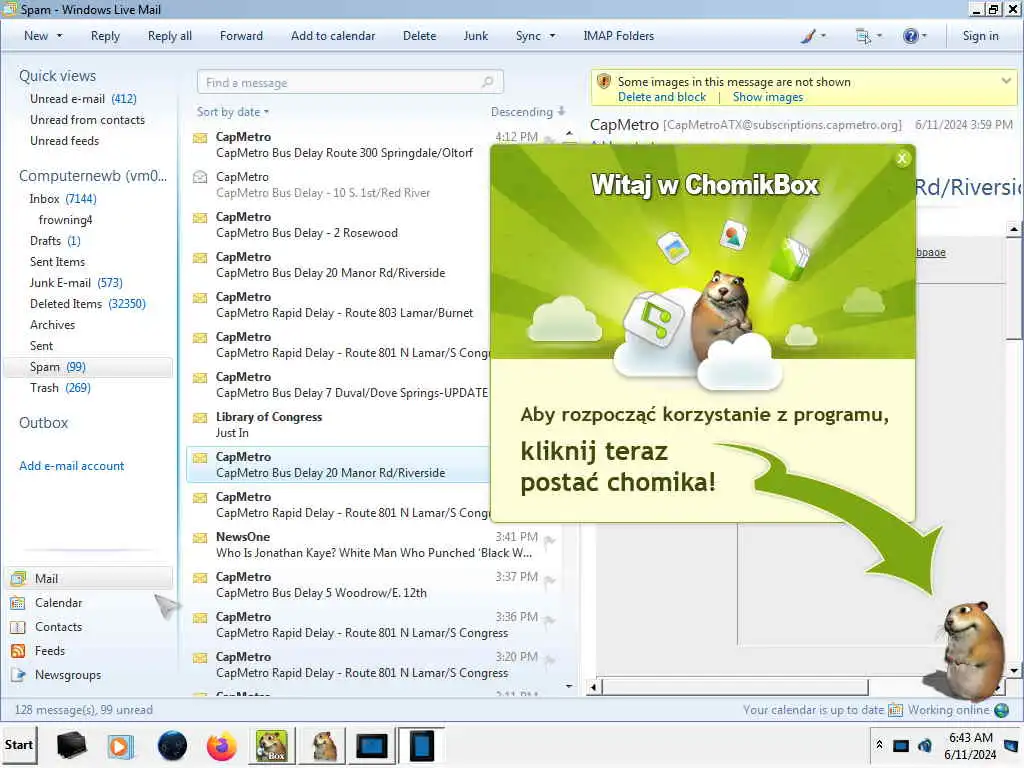Open the paintbrush customize toolbar icon
This screenshot has height=768, width=1024.
tap(808, 36)
